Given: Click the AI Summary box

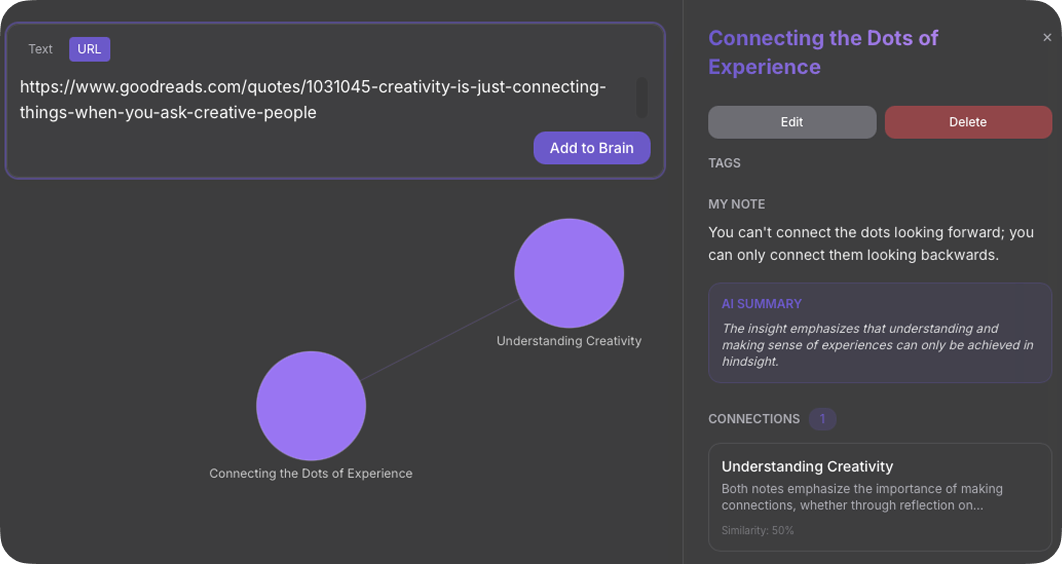Looking at the screenshot, I should coord(879,333).
